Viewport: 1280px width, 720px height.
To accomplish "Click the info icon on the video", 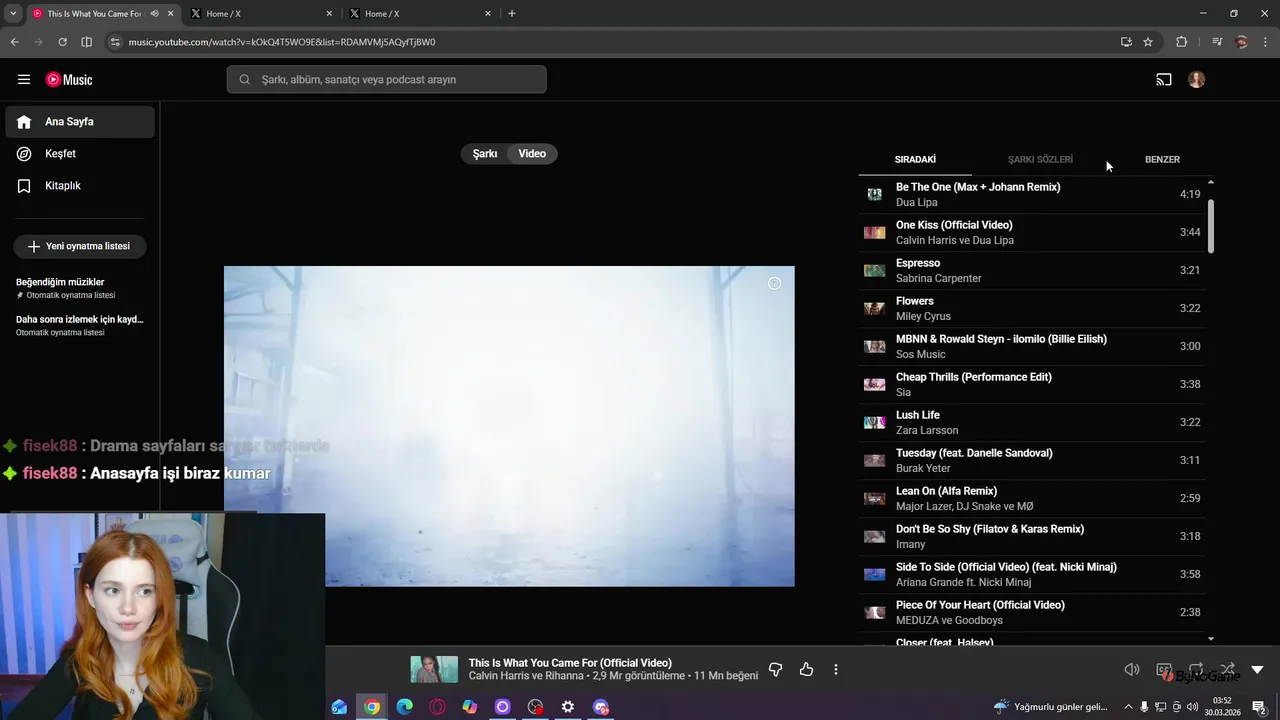I will 774,284.
